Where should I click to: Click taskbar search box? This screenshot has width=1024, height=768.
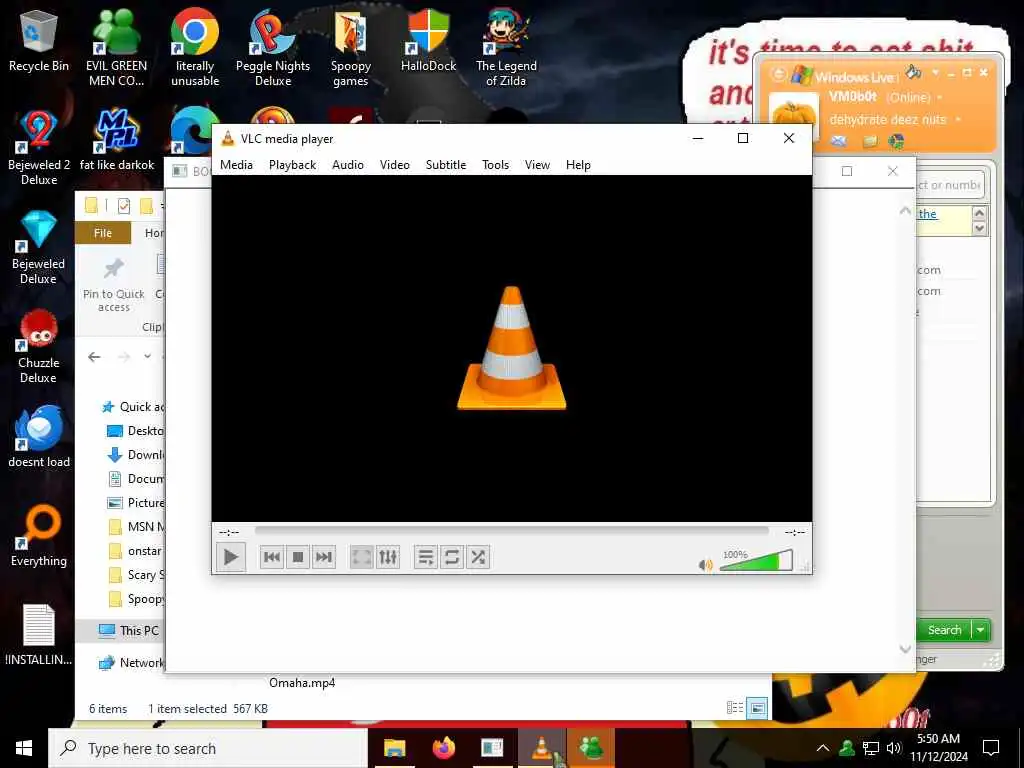point(208,748)
